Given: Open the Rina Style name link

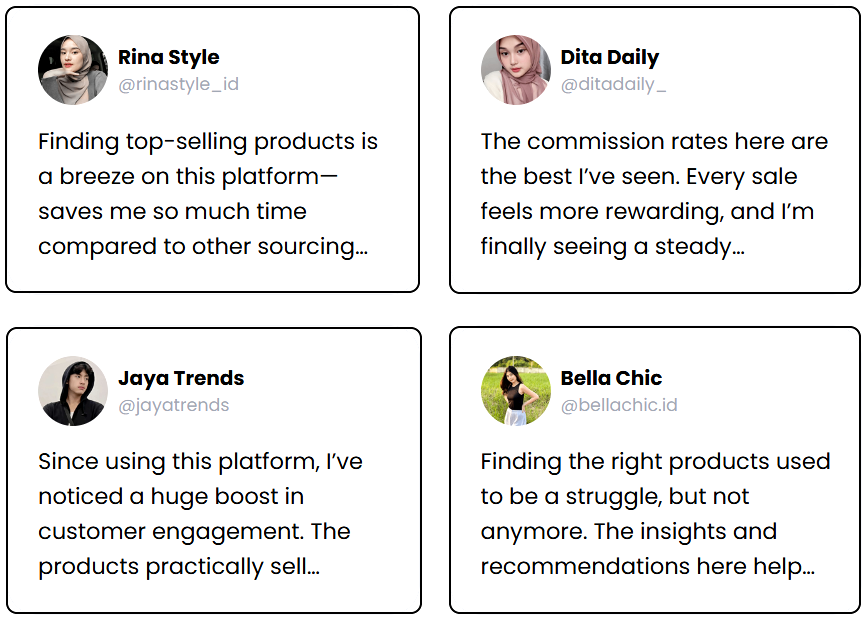Looking at the screenshot, I should (169, 57).
